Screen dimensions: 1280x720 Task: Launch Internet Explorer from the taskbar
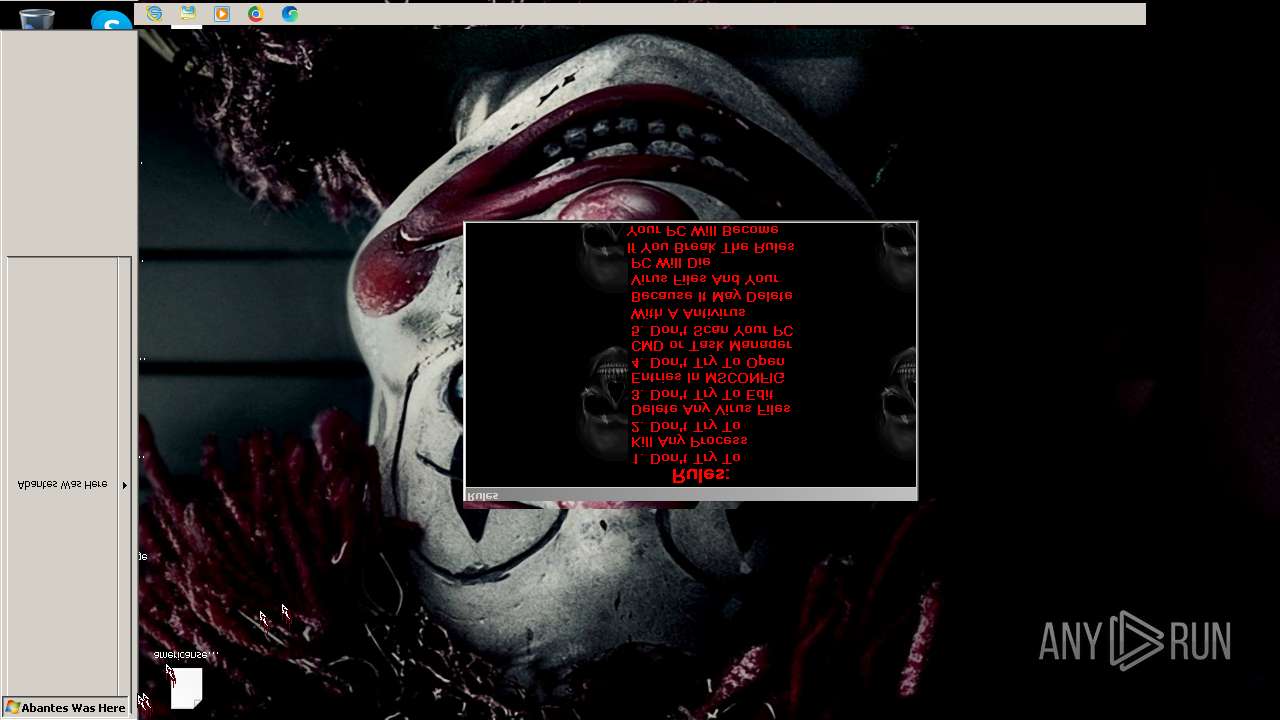click(154, 14)
